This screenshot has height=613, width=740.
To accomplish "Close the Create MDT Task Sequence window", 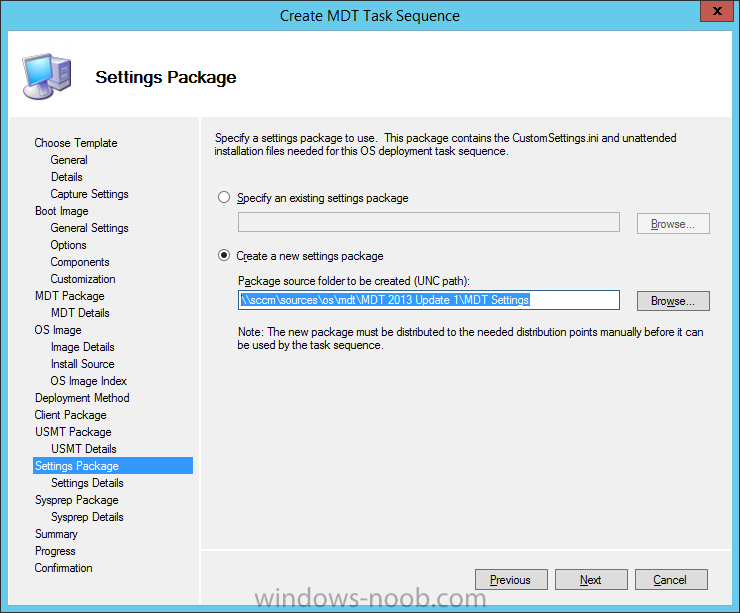I will [716, 11].
